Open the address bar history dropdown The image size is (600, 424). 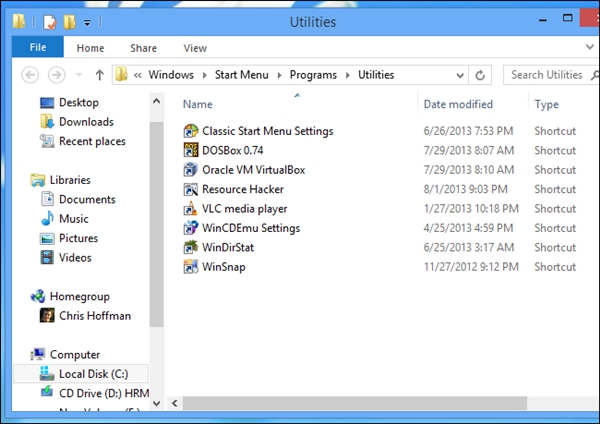pos(460,75)
